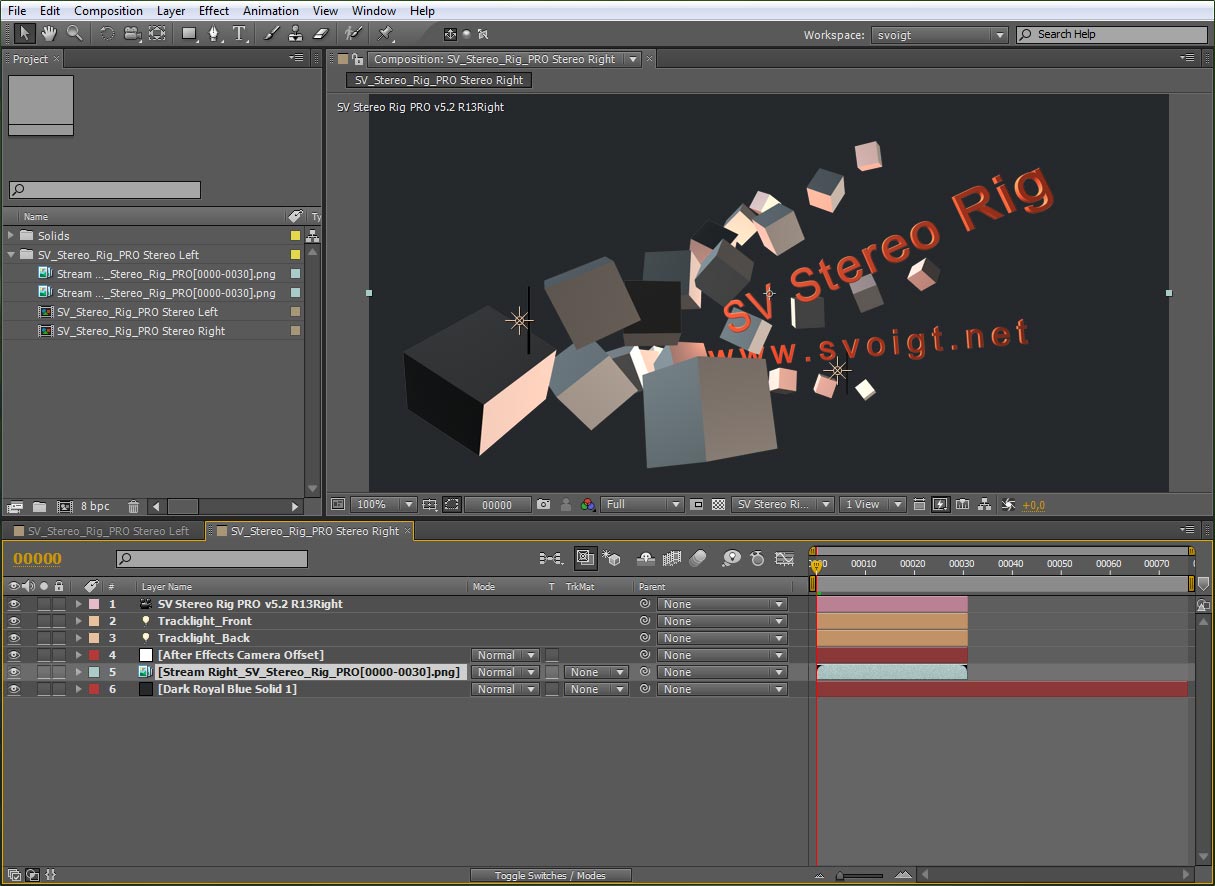Select the Pen tool

click(x=214, y=33)
